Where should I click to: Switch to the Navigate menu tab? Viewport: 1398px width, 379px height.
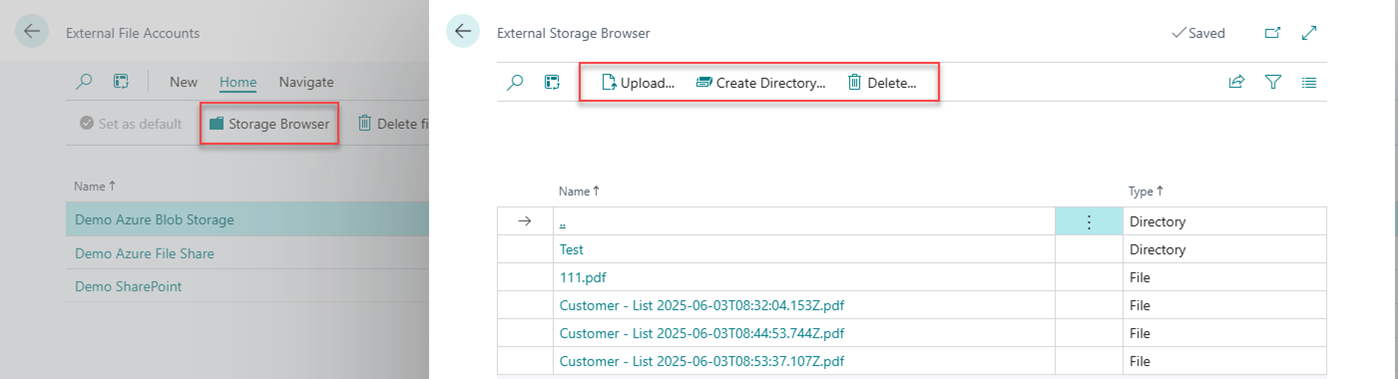pyautogui.click(x=306, y=82)
